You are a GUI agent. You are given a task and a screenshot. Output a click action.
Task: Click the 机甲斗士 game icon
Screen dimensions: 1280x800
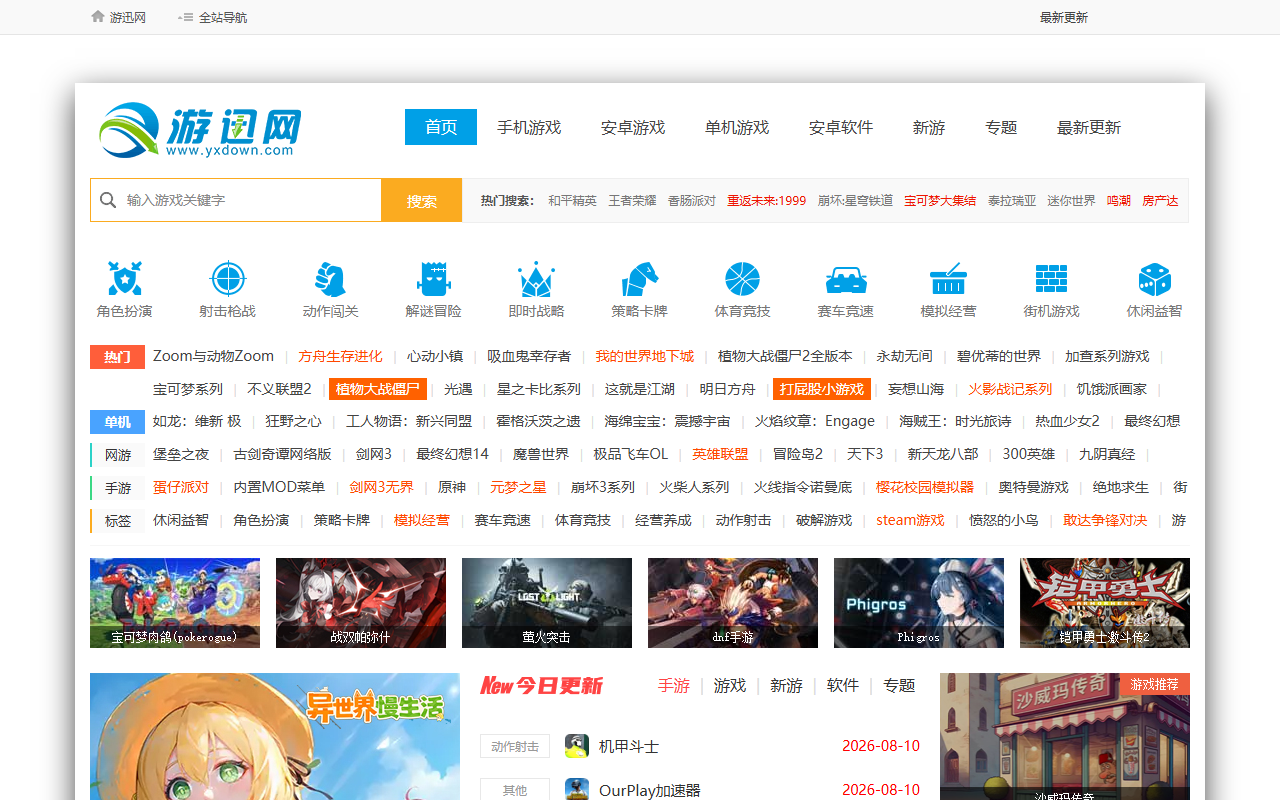point(577,746)
